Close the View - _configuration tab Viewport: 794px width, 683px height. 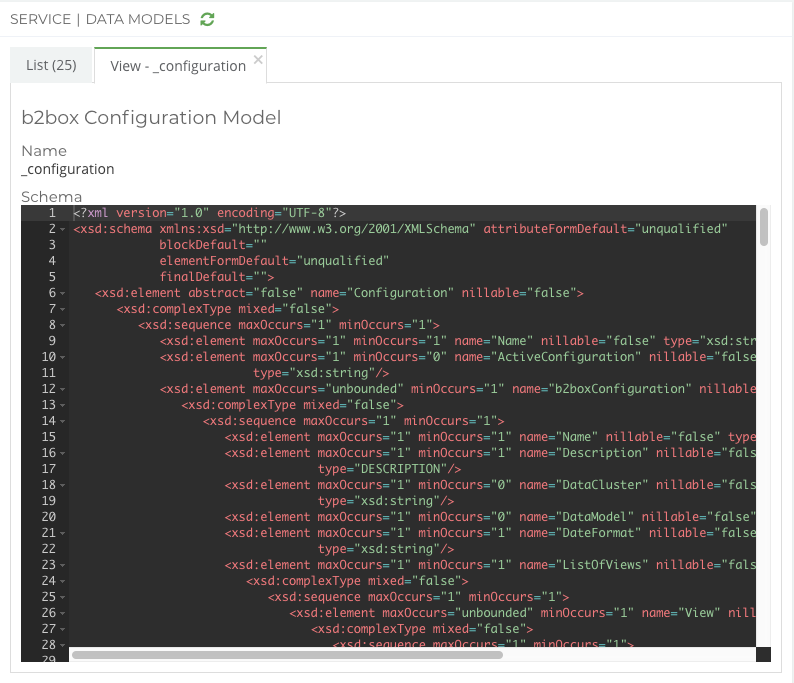pyautogui.click(x=258, y=59)
